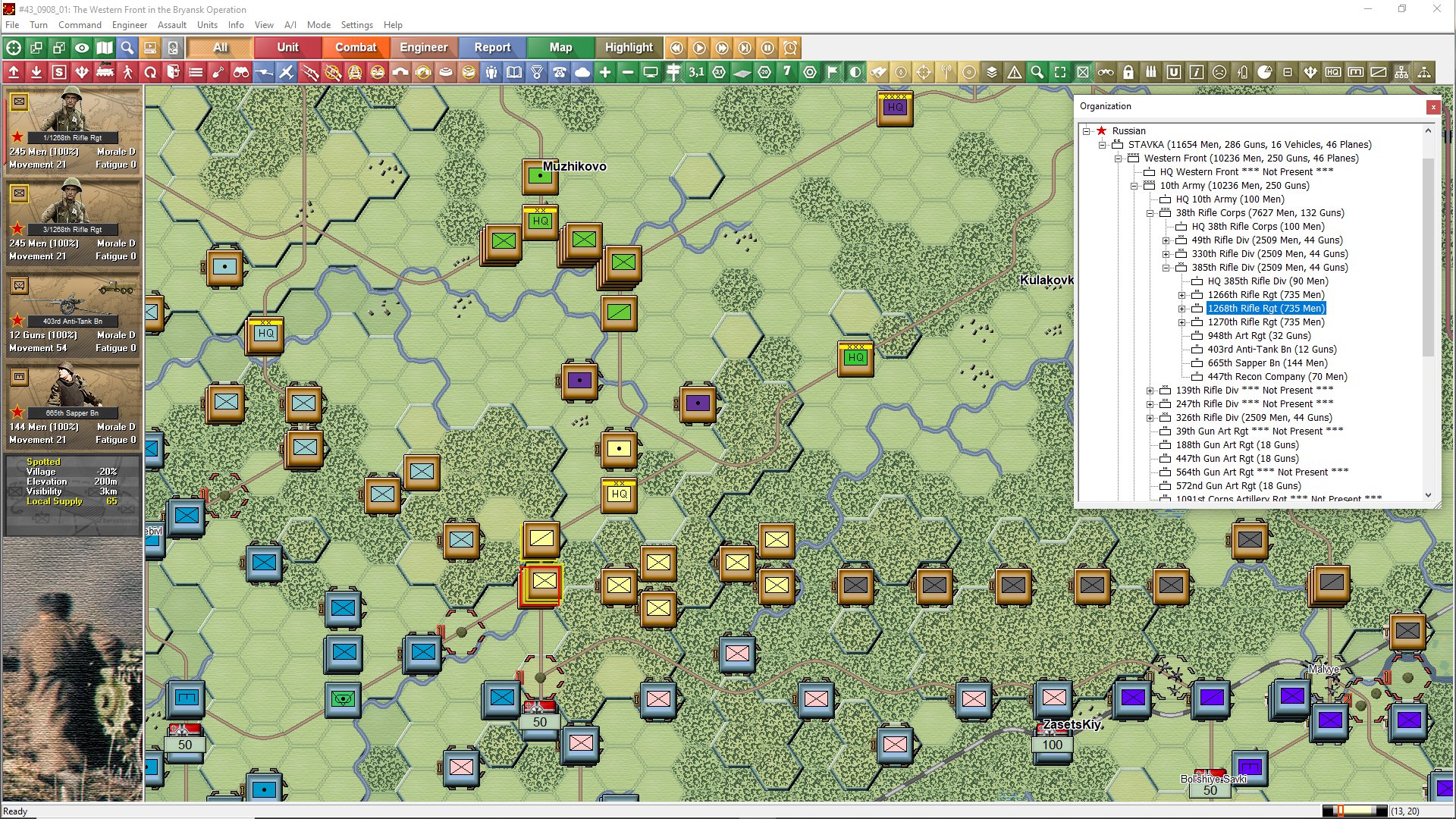Click the magnifying glass find icon in the top toolbar

pos(127,48)
